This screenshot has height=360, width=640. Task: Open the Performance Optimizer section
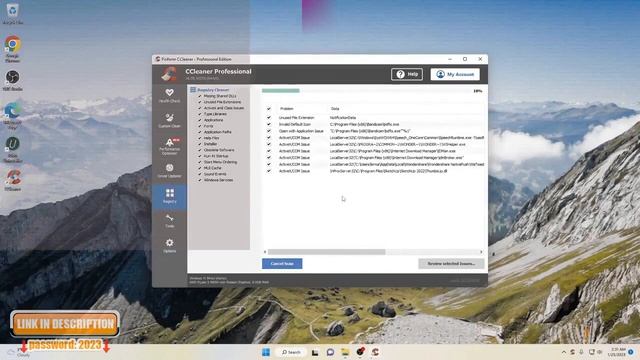[x=169, y=146]
